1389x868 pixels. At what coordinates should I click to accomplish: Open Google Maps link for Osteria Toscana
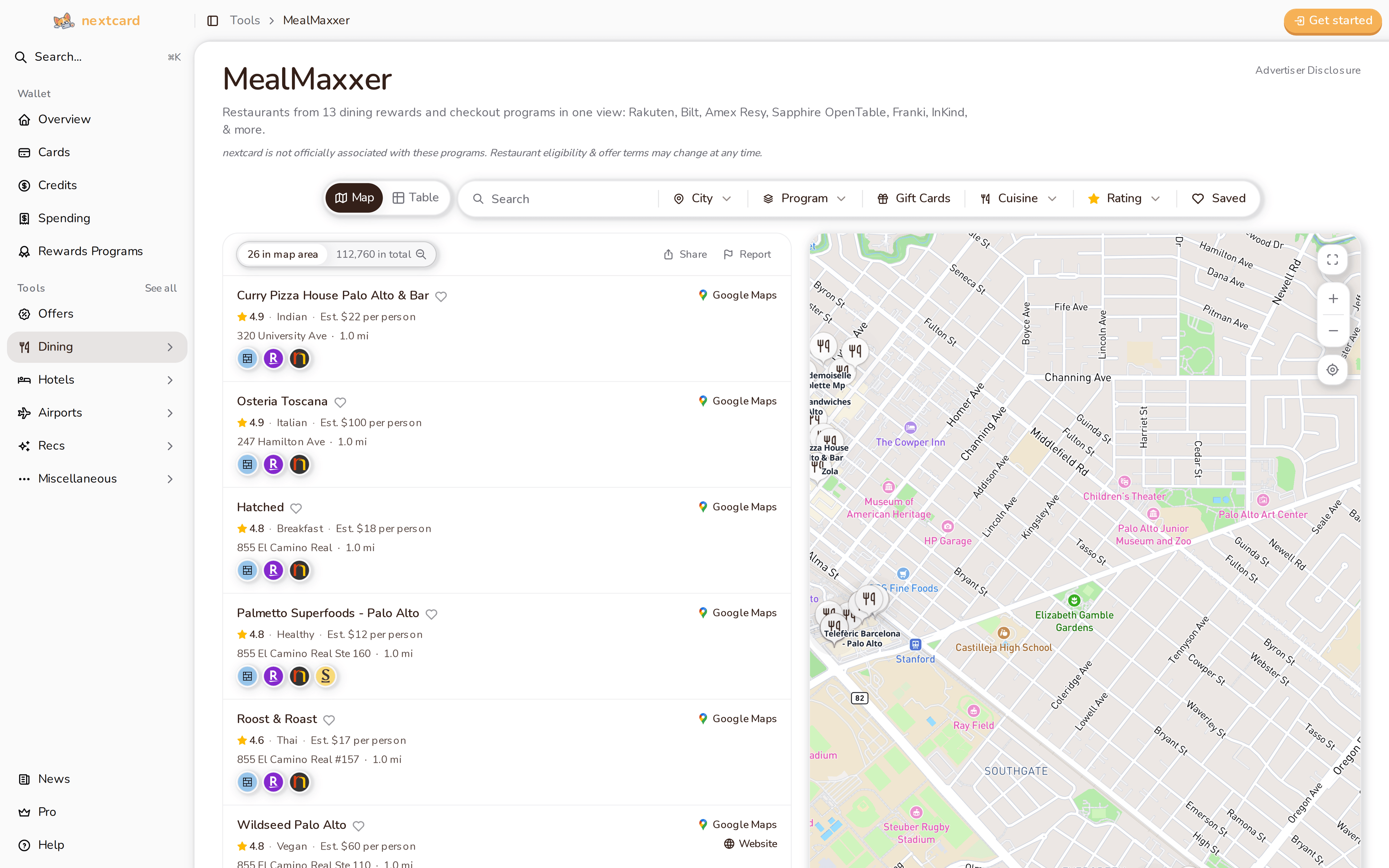[738, 401]
